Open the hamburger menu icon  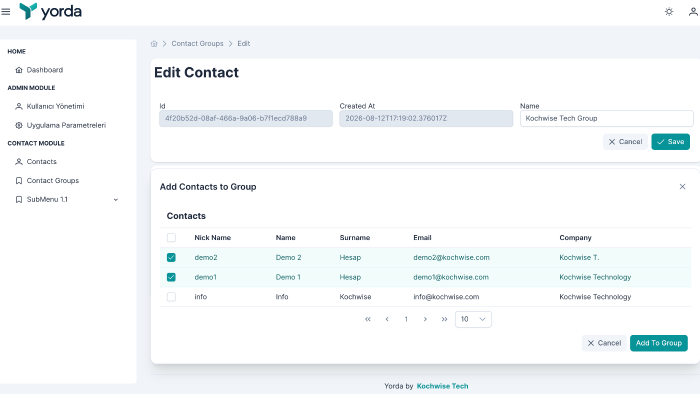[6, 12]
